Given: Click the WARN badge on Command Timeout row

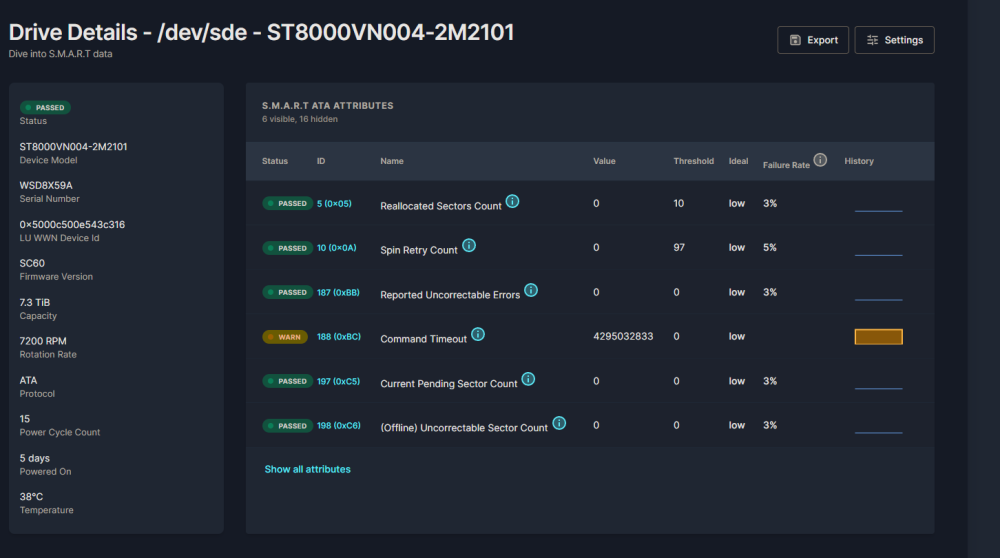Looking at the screenshot, I should (x=285, y=337).
